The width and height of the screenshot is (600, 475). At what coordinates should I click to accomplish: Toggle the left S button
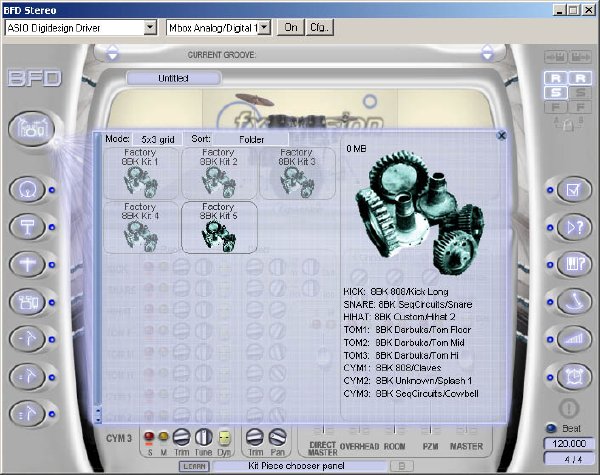(556, 93)
